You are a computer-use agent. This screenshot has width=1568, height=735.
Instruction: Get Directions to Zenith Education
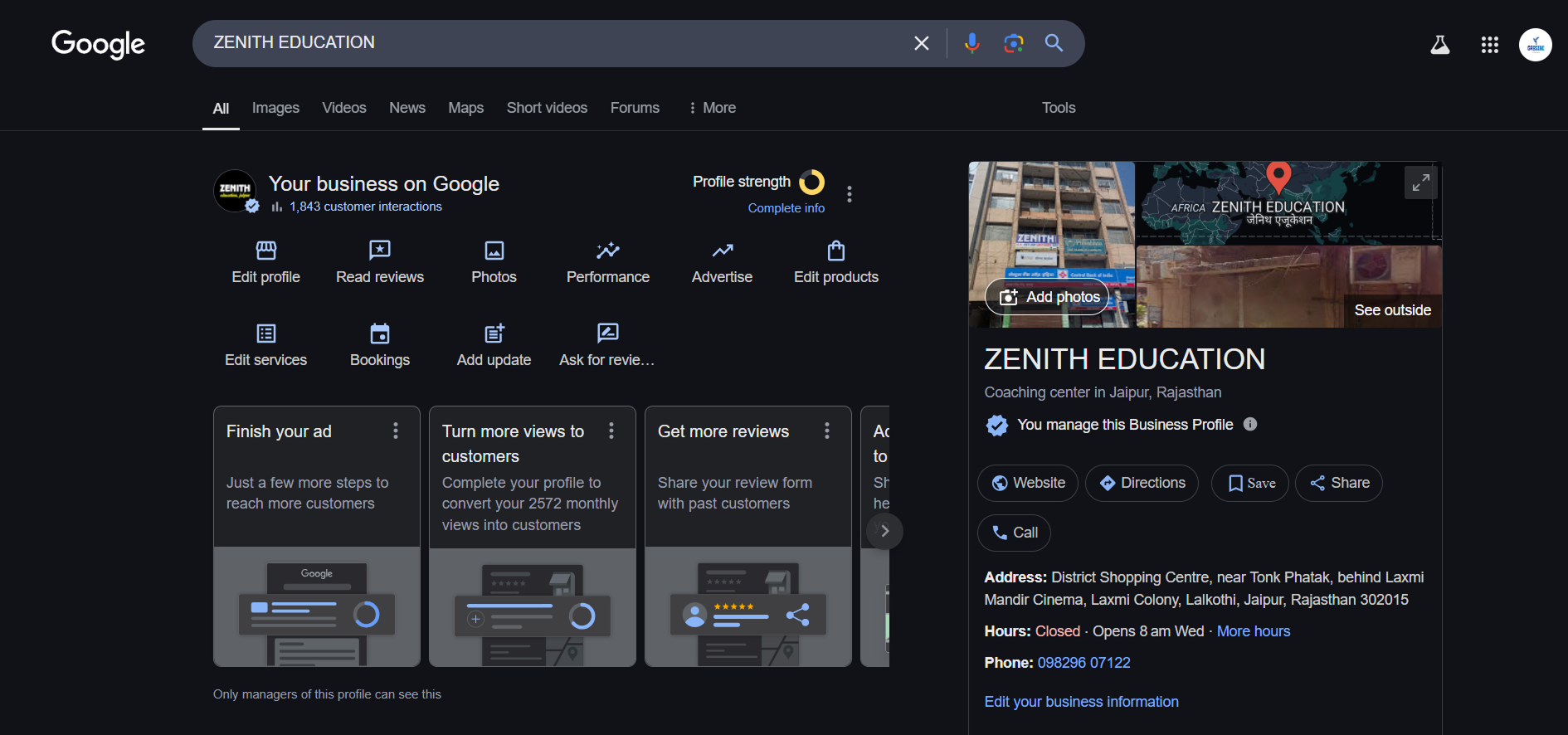click(1142, 483)
